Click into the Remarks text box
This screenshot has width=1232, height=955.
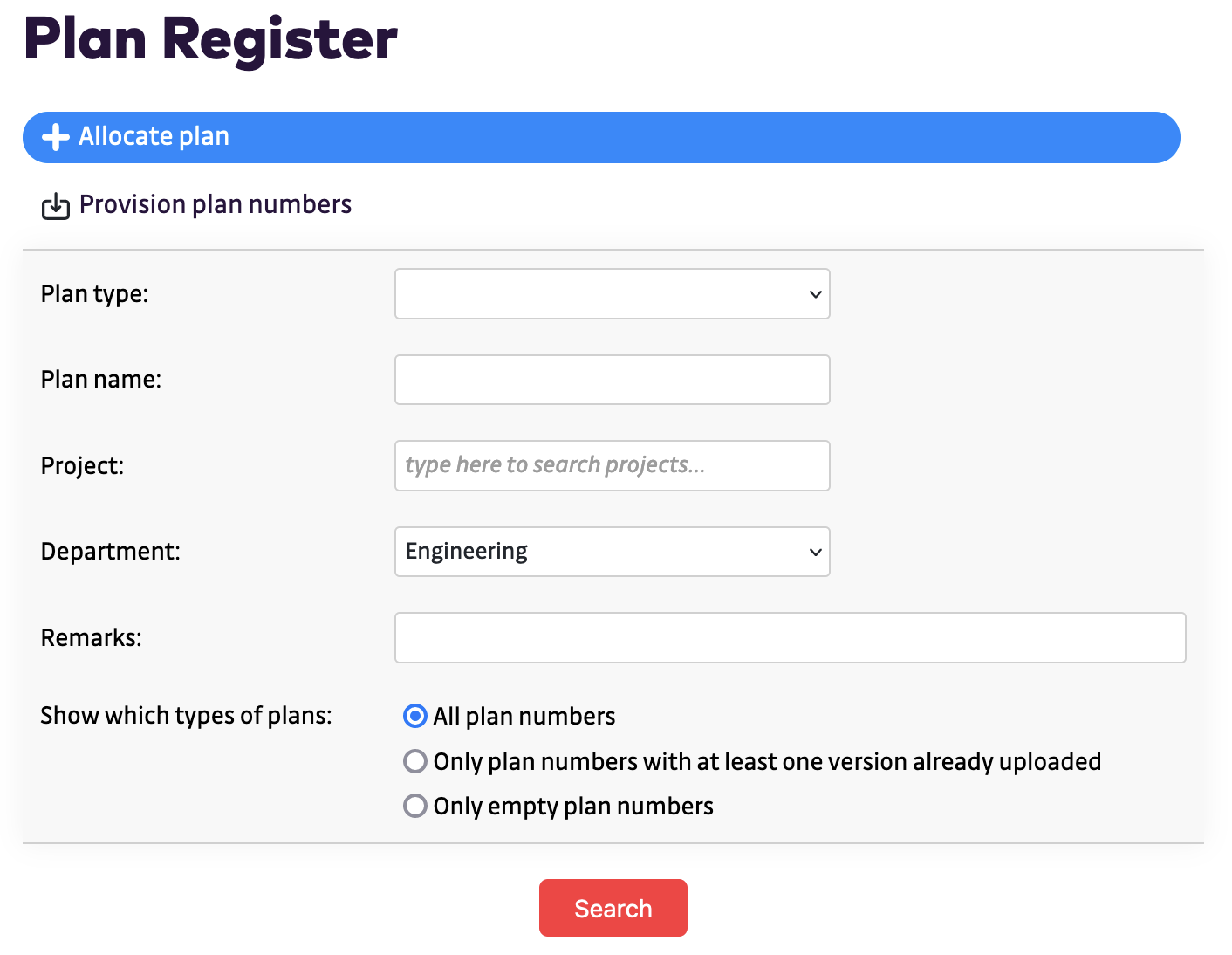tap(790, 637)
